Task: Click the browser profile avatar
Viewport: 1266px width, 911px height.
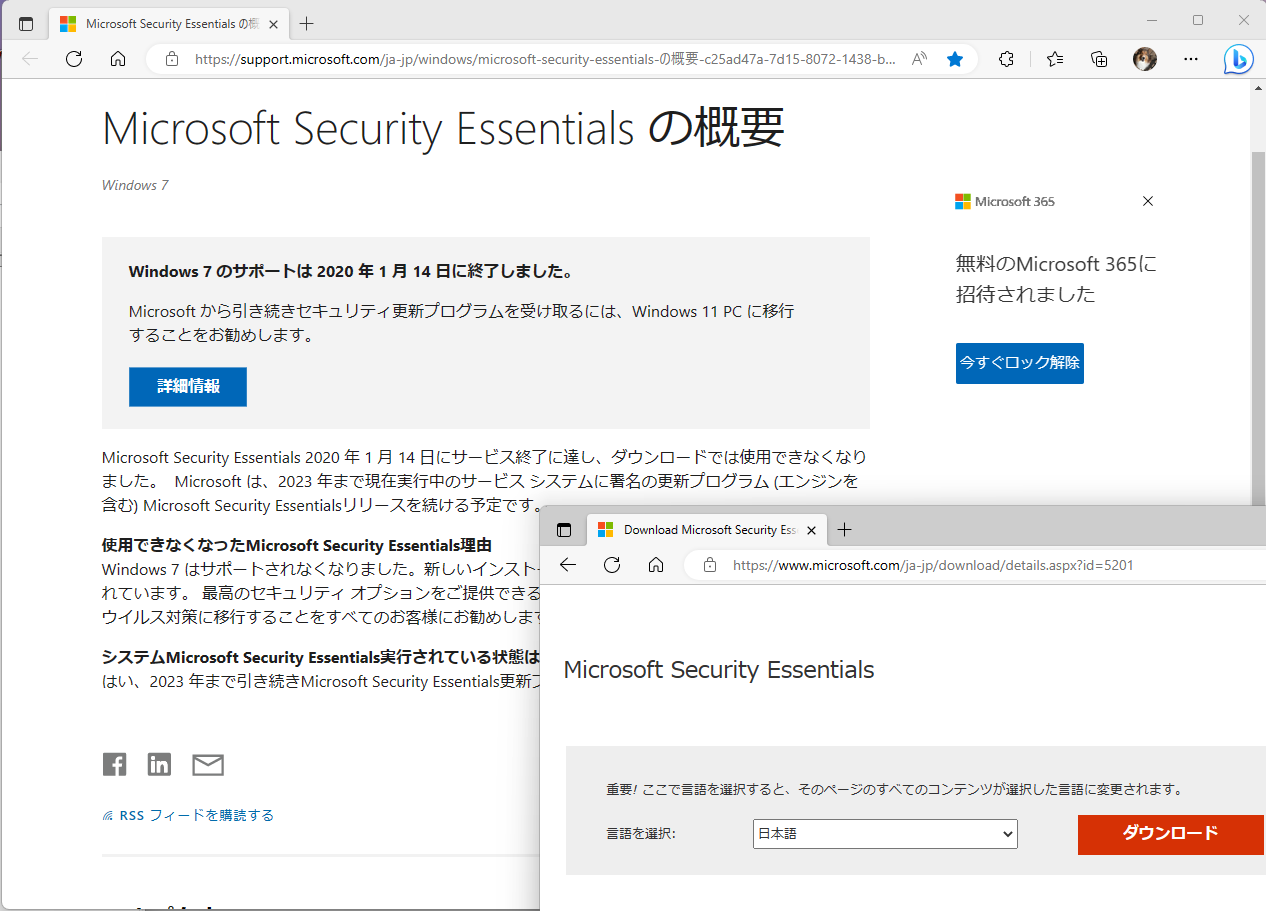Action: pyautogui.click(x=1144, y=59)
